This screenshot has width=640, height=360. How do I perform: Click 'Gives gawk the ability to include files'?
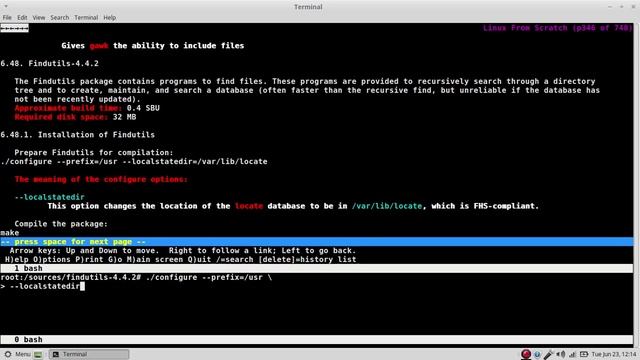(x=153, y=46)
